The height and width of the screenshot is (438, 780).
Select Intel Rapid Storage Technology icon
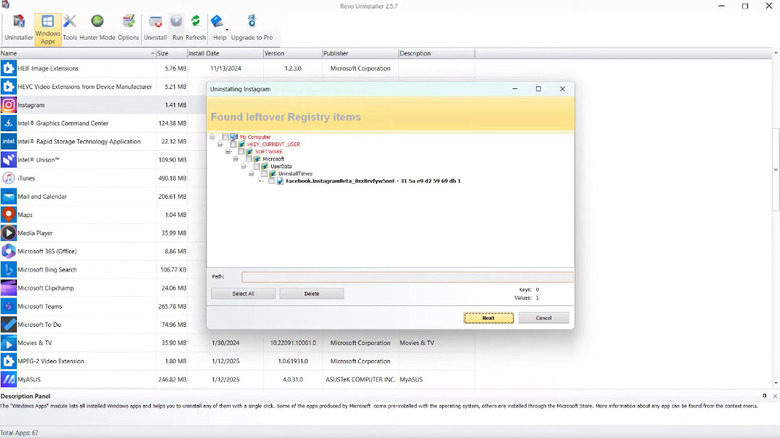(8, 141)
